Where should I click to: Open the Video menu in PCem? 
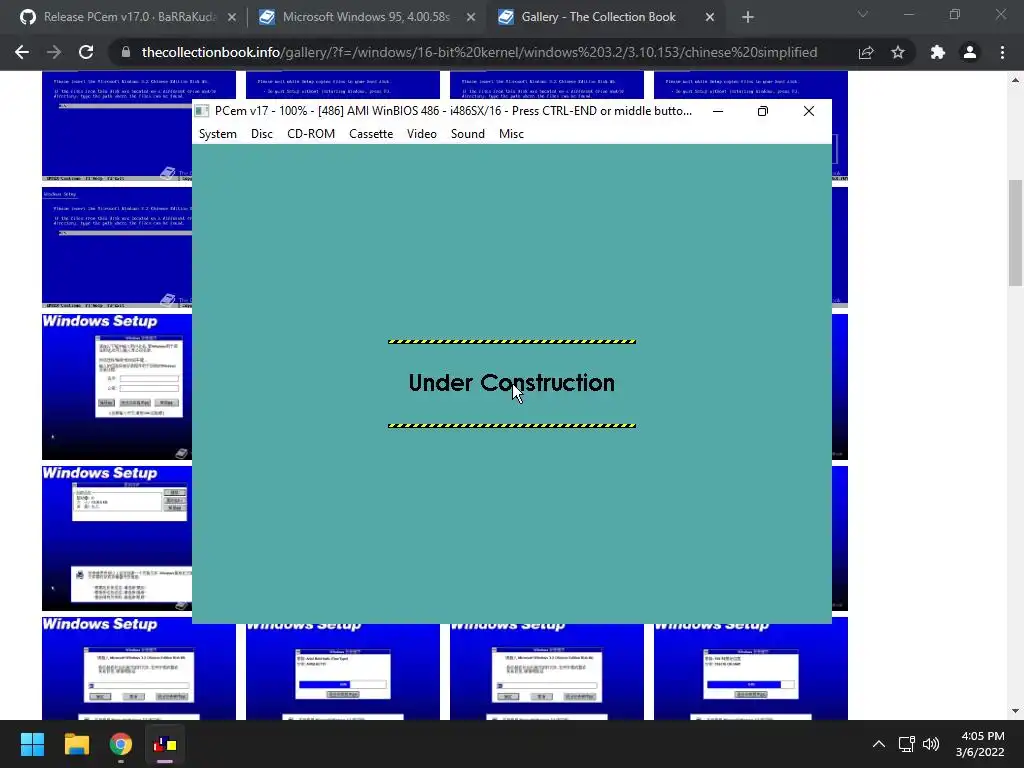(421, 134)
